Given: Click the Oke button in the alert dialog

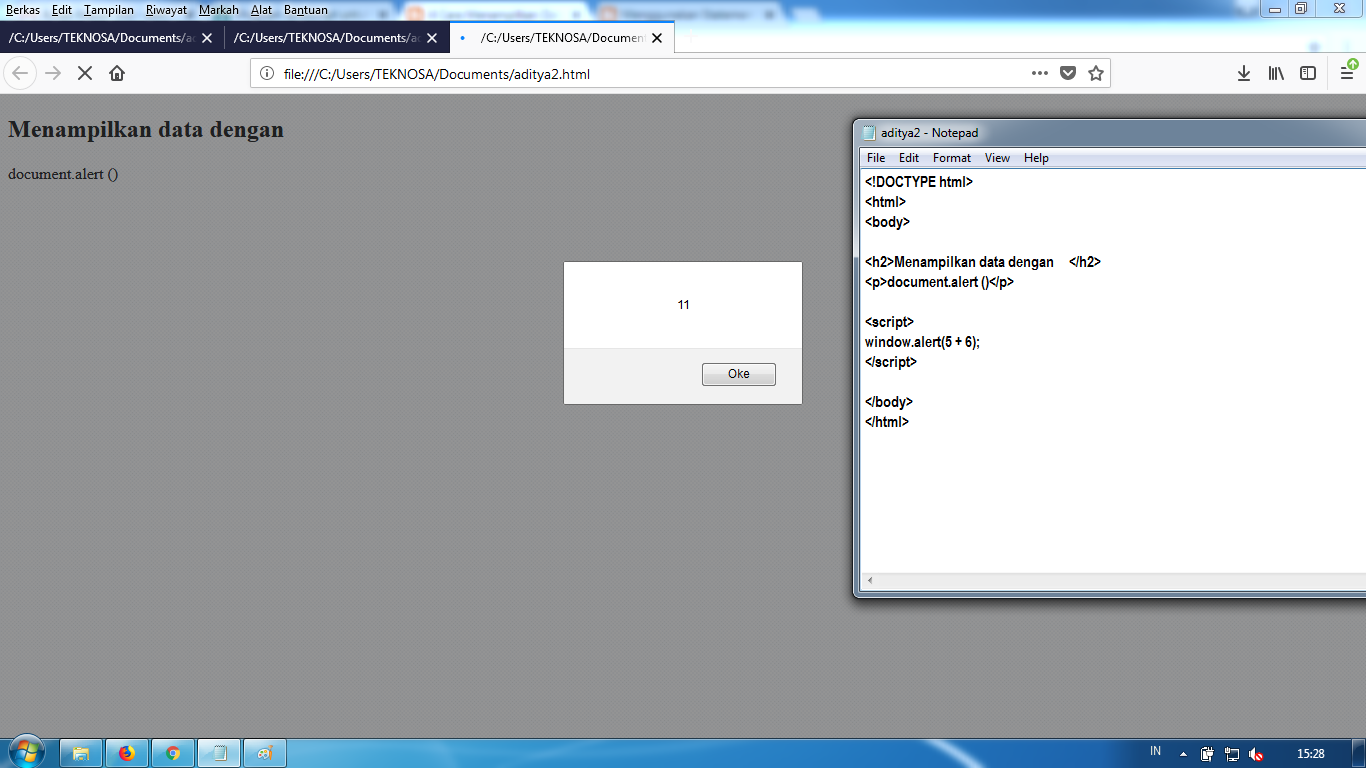Looking at the screenshot, I should tap(738, 374).
